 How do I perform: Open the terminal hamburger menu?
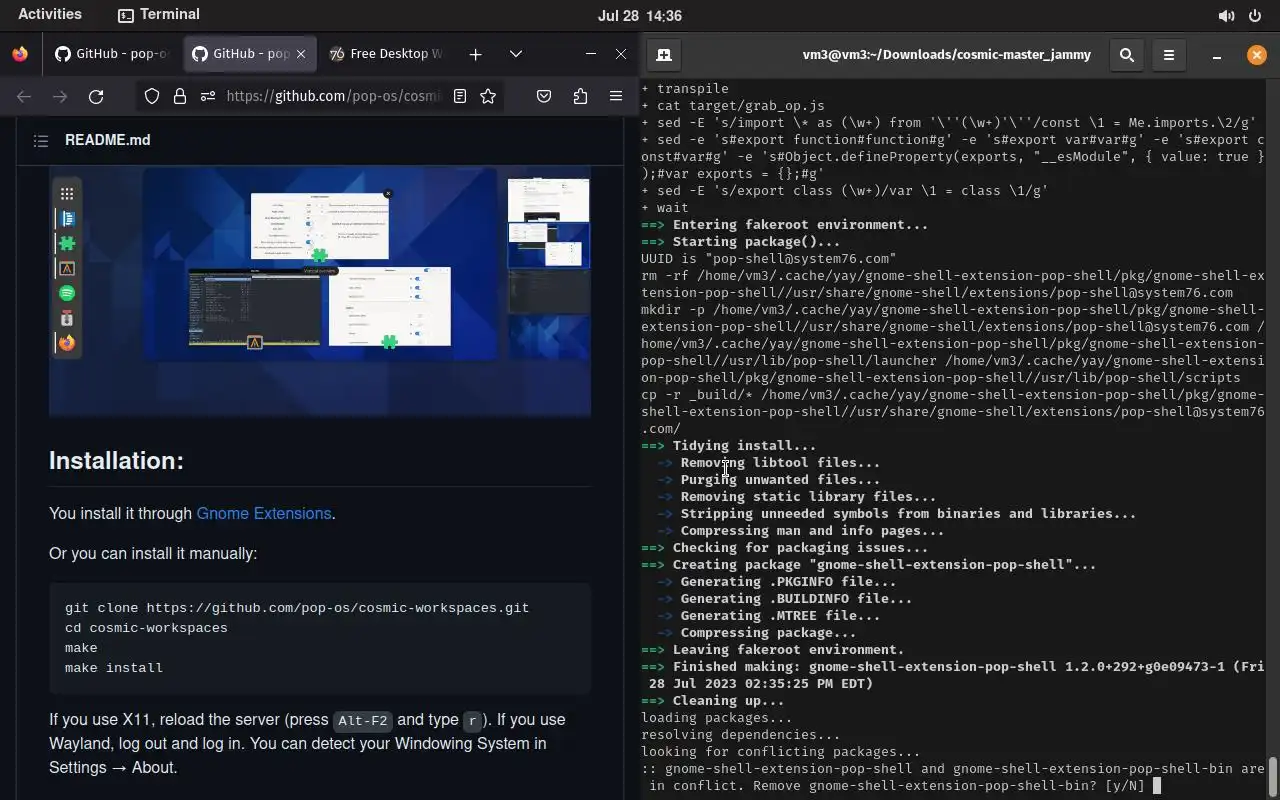point(1169,55)
